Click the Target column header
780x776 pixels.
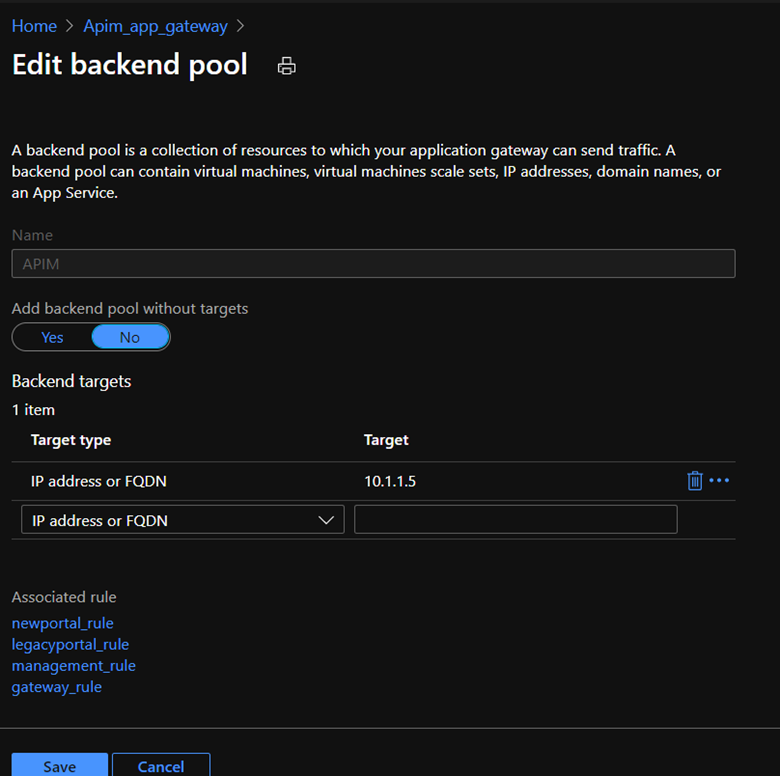tap(386, 440)
